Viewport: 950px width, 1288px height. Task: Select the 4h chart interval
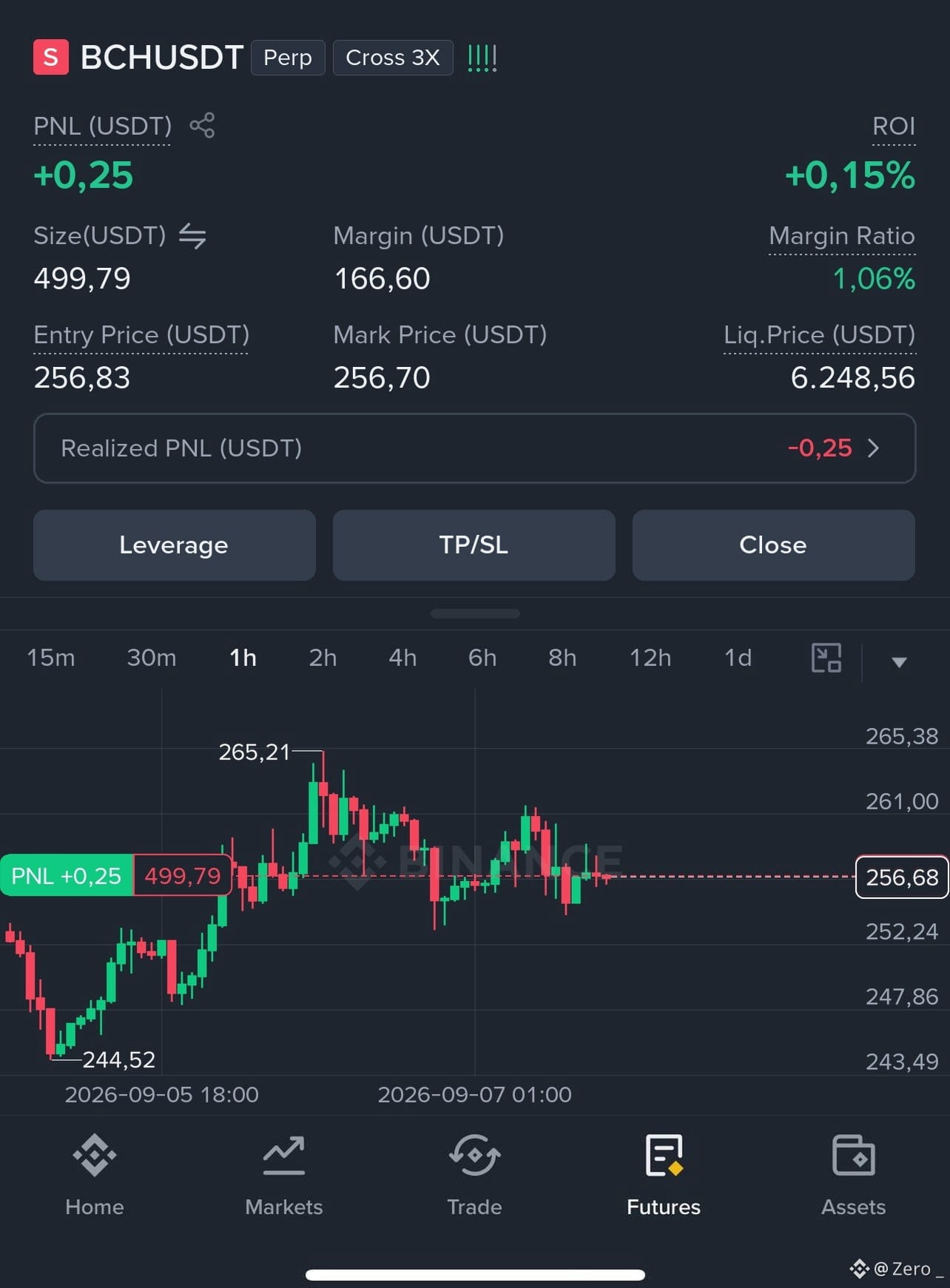coord(402,658)
